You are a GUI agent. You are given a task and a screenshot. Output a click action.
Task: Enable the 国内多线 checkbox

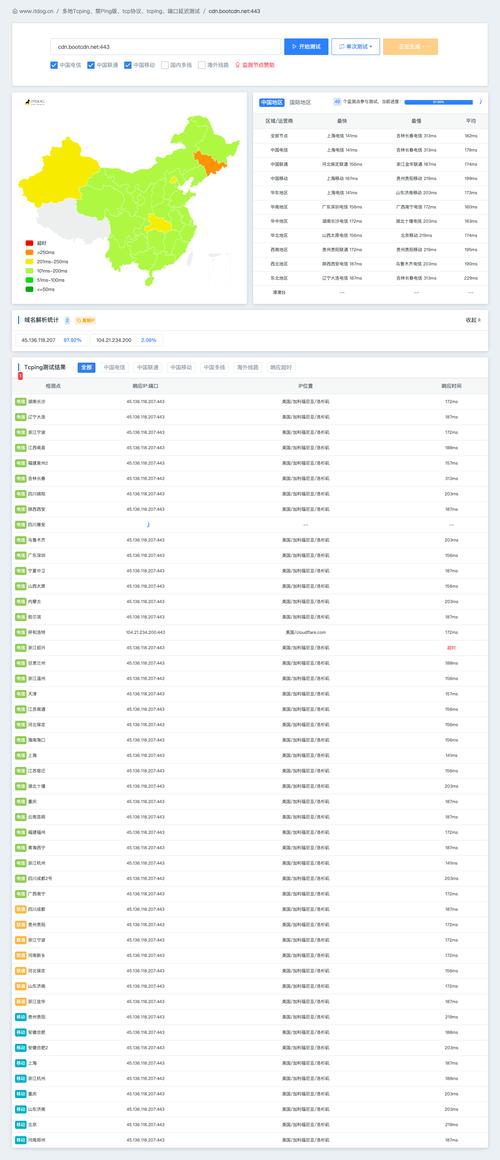pyautogui.click(x=165, y=65)
